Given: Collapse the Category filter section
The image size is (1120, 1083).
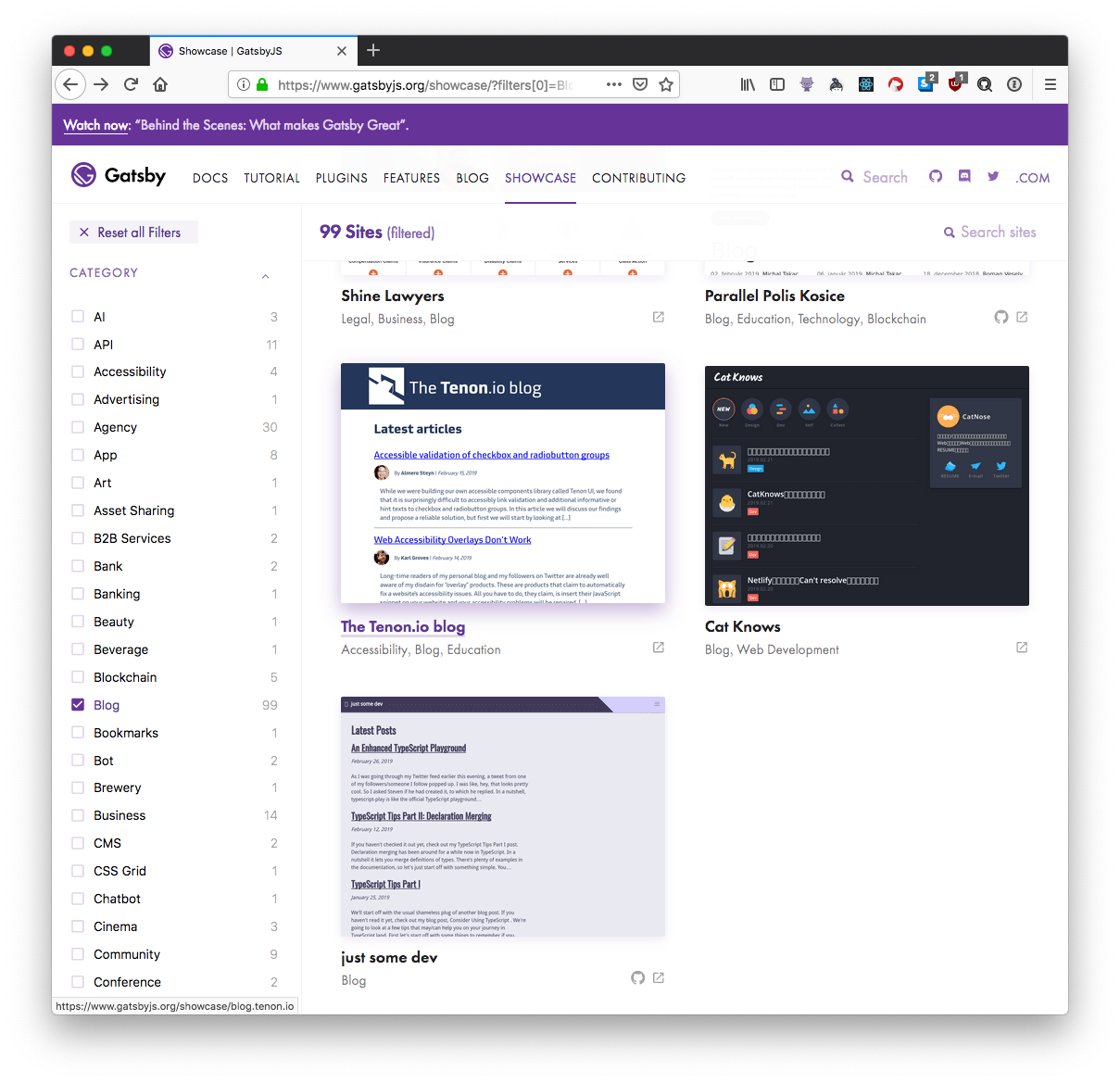Looking at the screenshot, I should [x=265, y=275].
